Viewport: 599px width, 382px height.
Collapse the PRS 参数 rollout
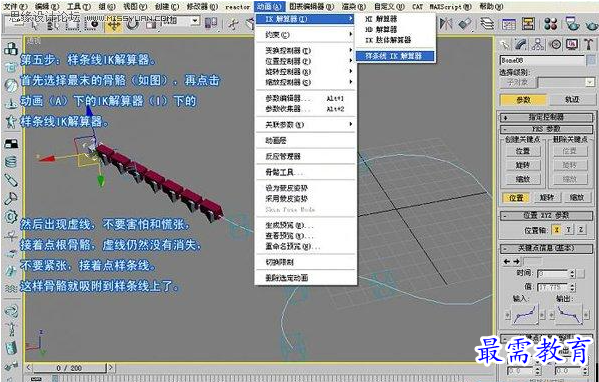pyautogui.click(x=546, y=129)
